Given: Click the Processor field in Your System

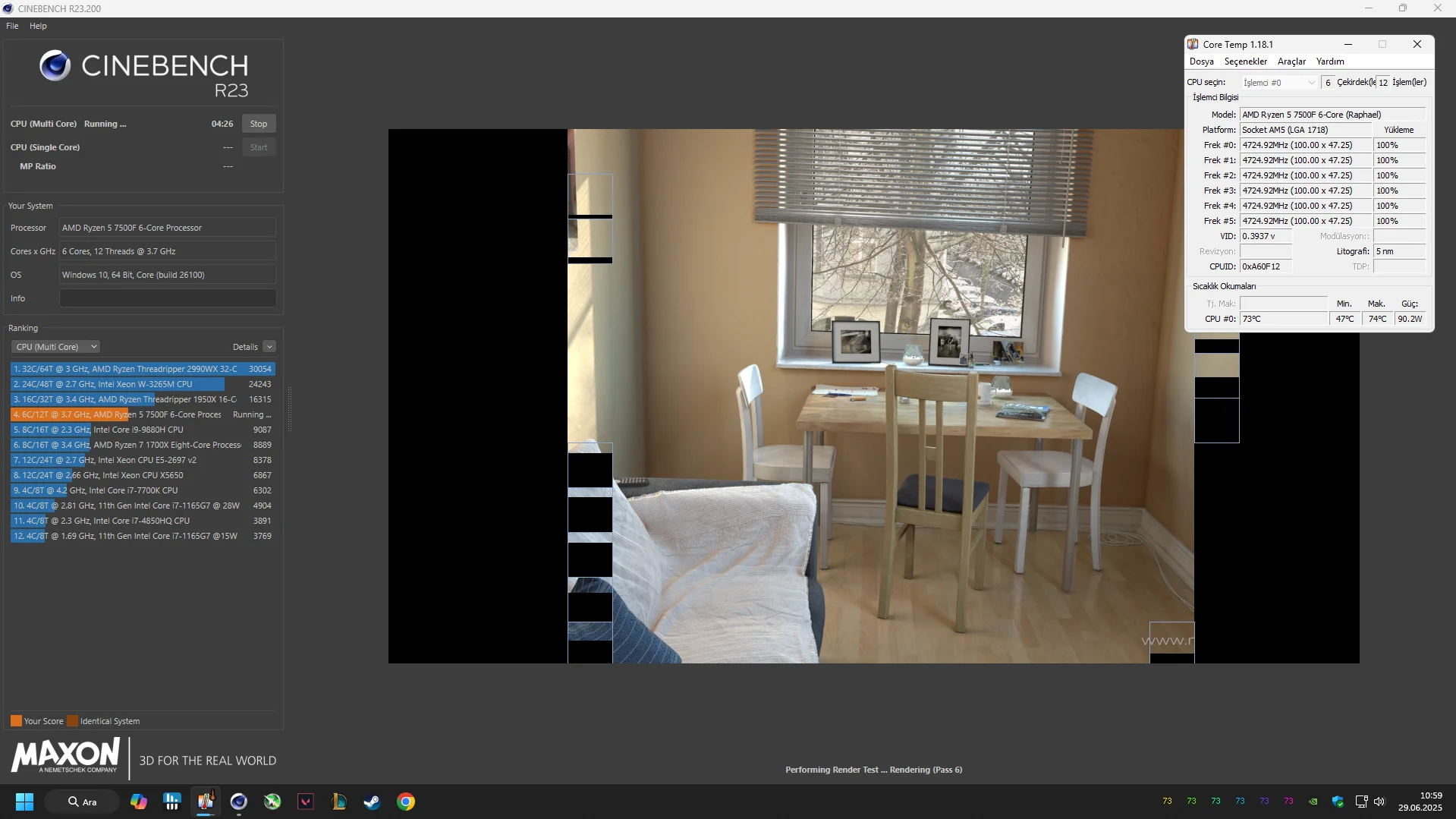Looking at the screenshot, I should (x=168, y=228).
